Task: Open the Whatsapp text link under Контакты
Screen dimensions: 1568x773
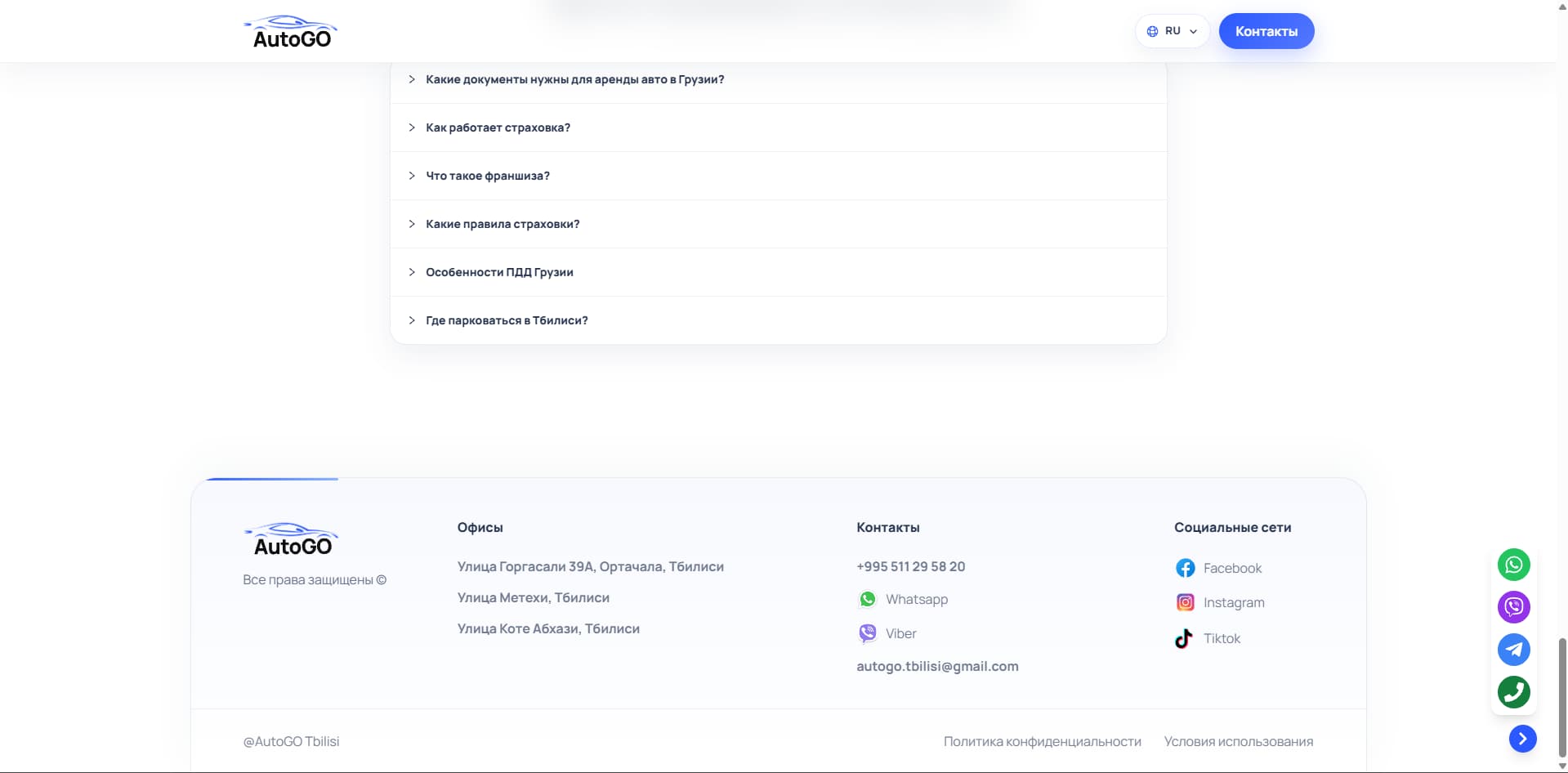Action: click(x=917, y=599)
